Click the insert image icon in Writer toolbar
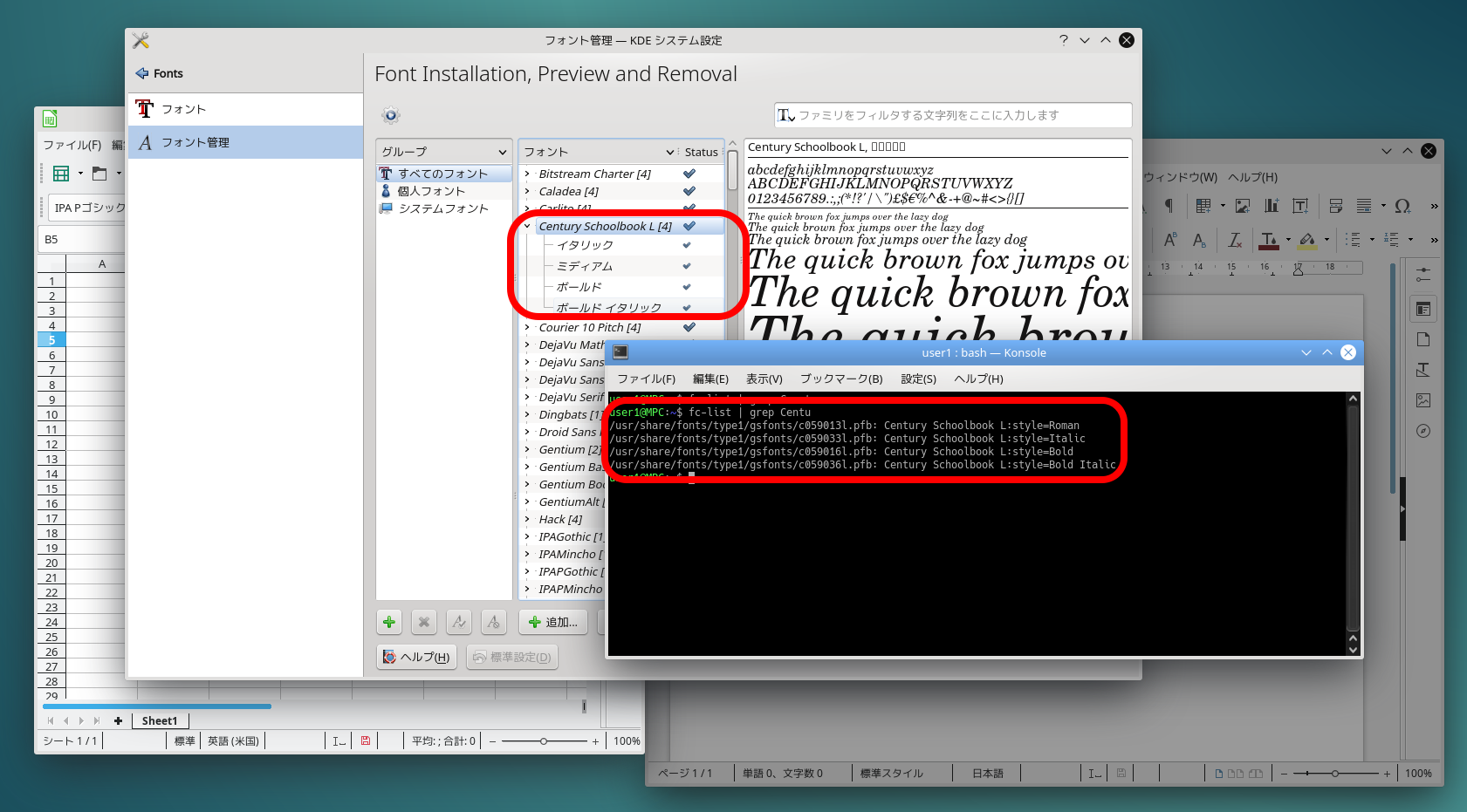The height and width of the screenshot is (812, 1467). click(x=1243, y=206)
